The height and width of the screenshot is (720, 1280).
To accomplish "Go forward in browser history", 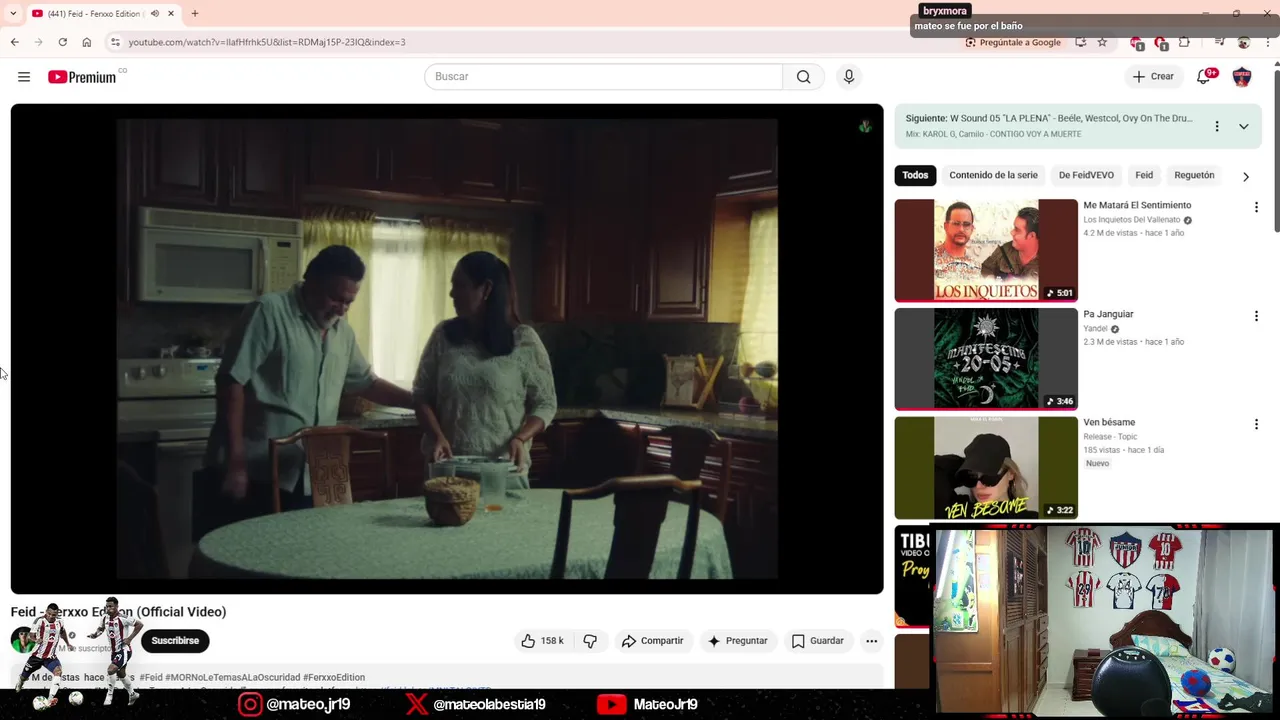I will coord(38,42).
